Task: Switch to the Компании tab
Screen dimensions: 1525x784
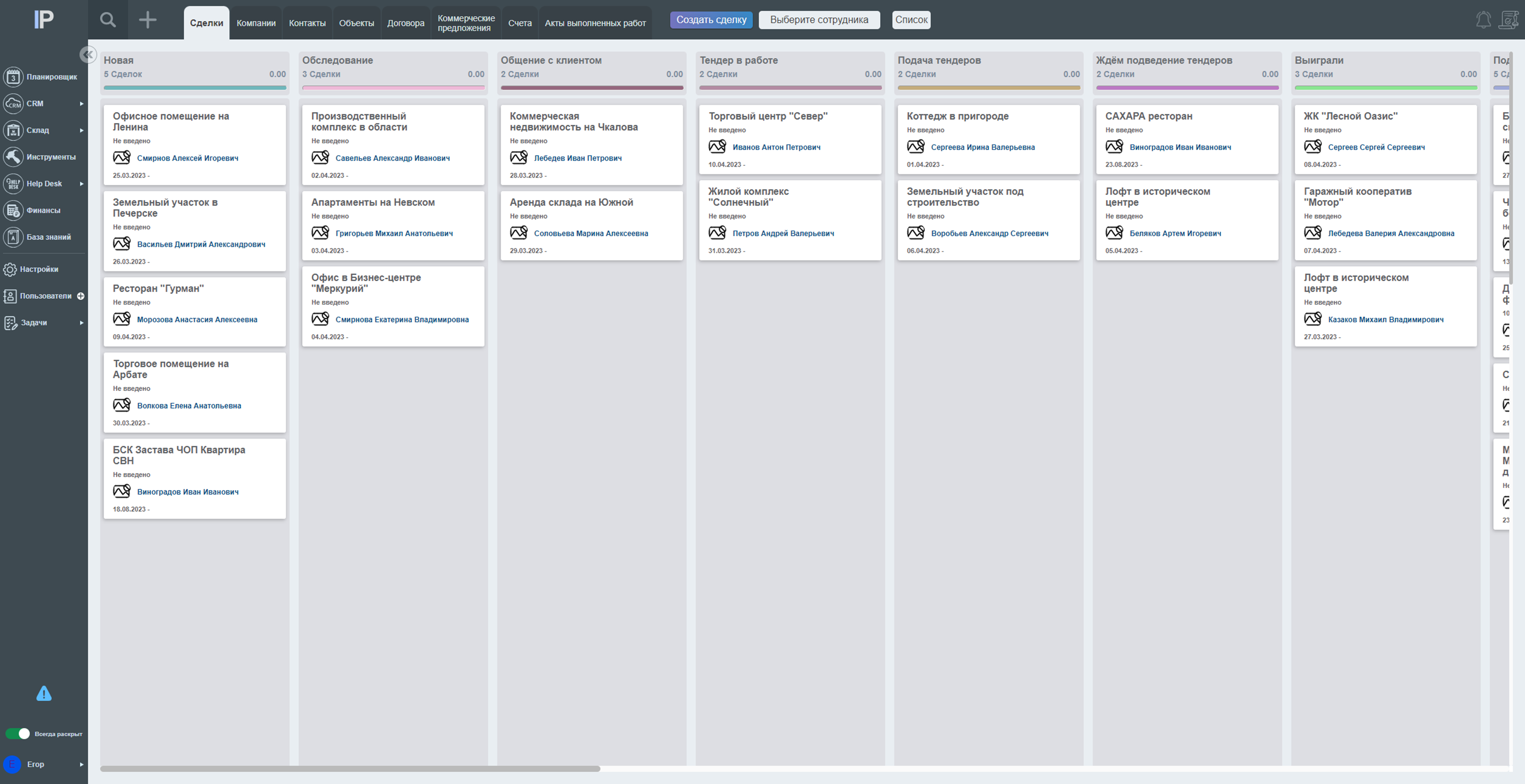Action: [256, 23]
